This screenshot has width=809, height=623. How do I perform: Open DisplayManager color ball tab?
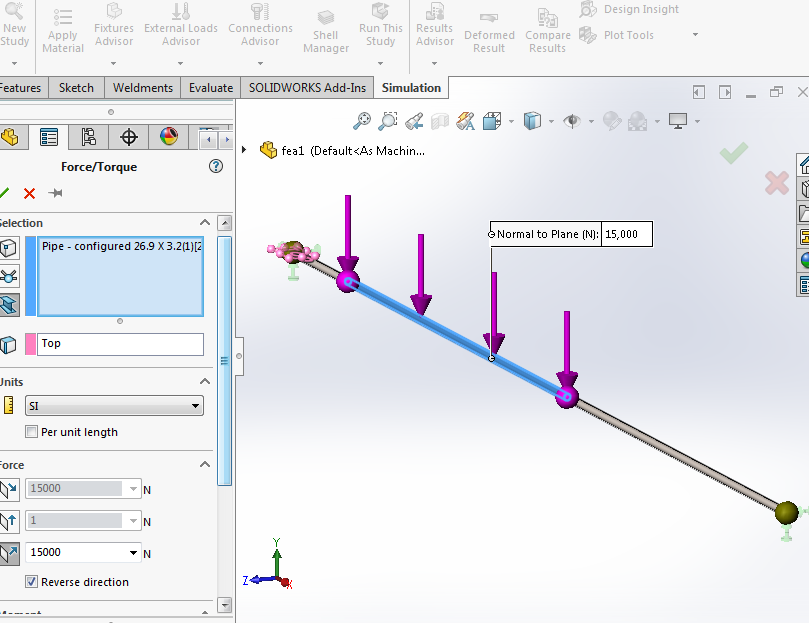(x=169, y=137)
